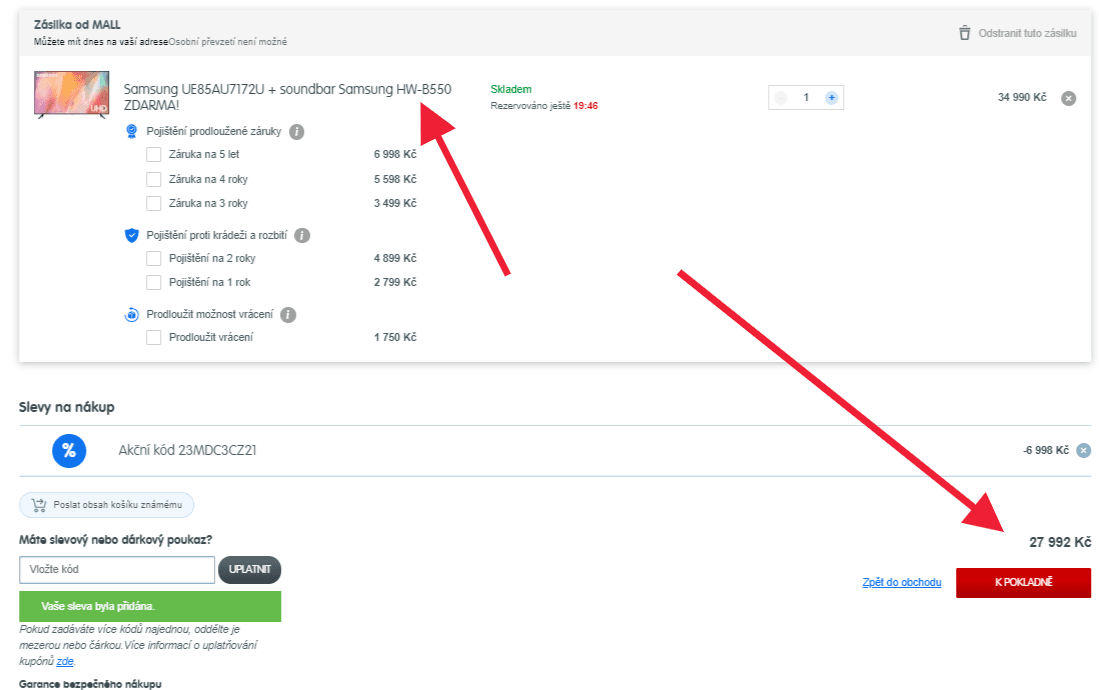Click the 34 990 Kč product price
1099x690 pixels.
coord(1022,97)
